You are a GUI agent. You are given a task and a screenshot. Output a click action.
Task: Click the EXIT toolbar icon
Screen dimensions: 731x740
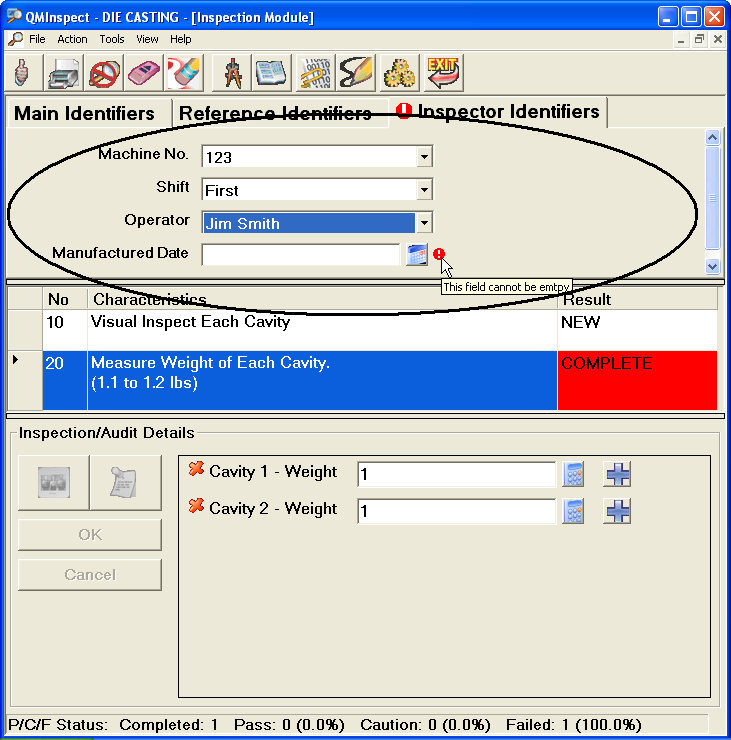(x=442, y=72)
